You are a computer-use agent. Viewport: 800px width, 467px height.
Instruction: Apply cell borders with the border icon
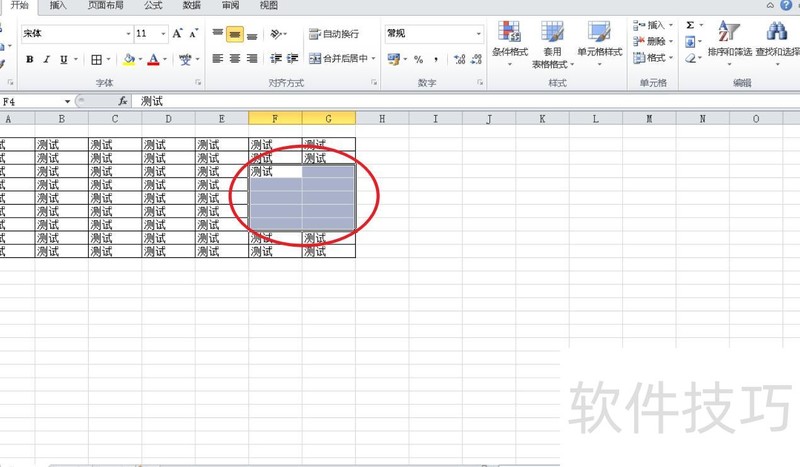click(96, 59)
